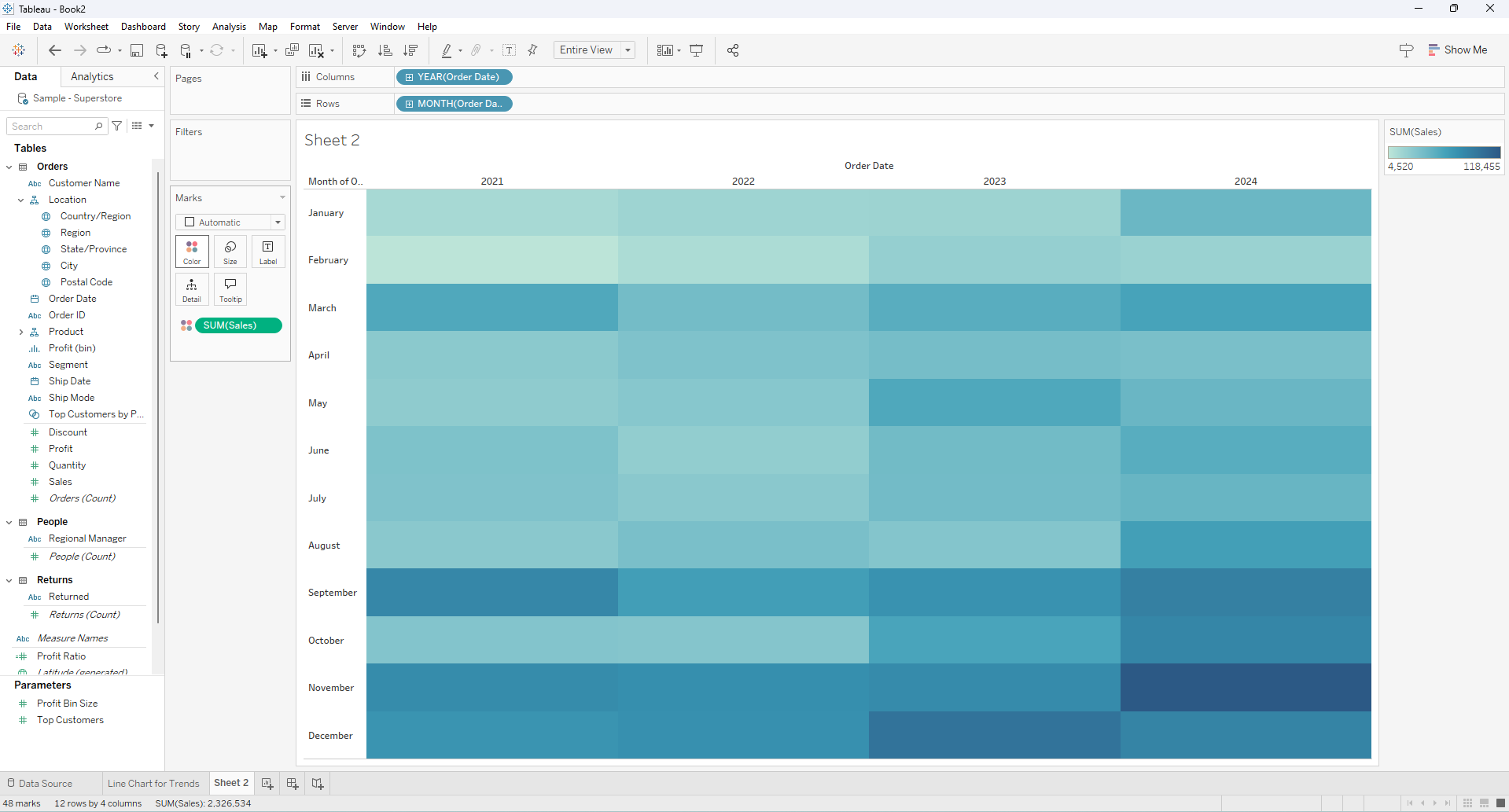Pause auto updates toolbar icon

(x=186, y=50)
